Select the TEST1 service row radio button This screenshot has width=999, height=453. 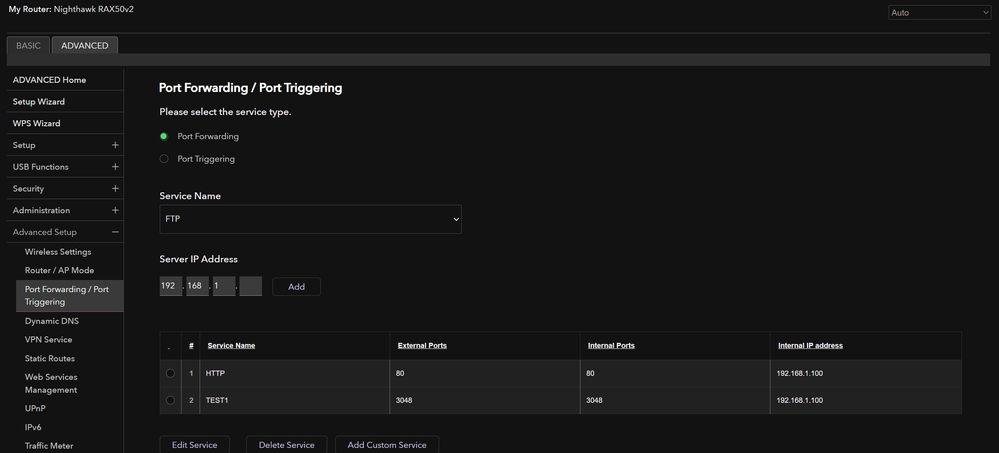(170, 400)
